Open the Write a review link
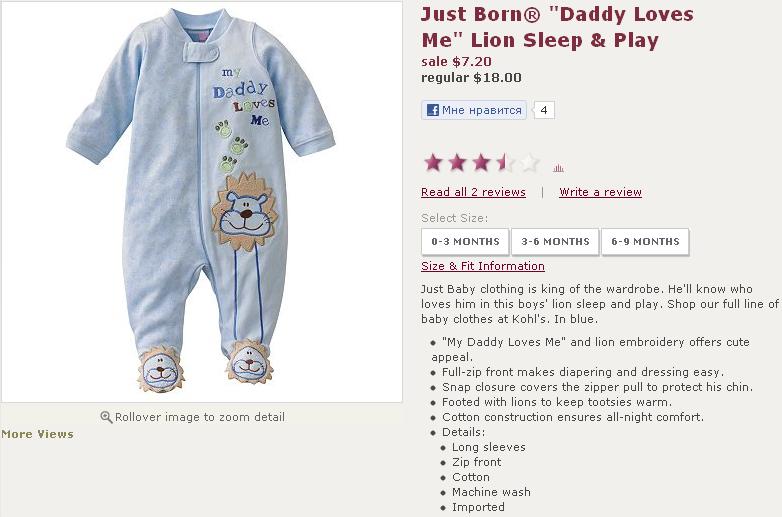The height and width of the screenshot is (517, 782). tap(600, 192)
